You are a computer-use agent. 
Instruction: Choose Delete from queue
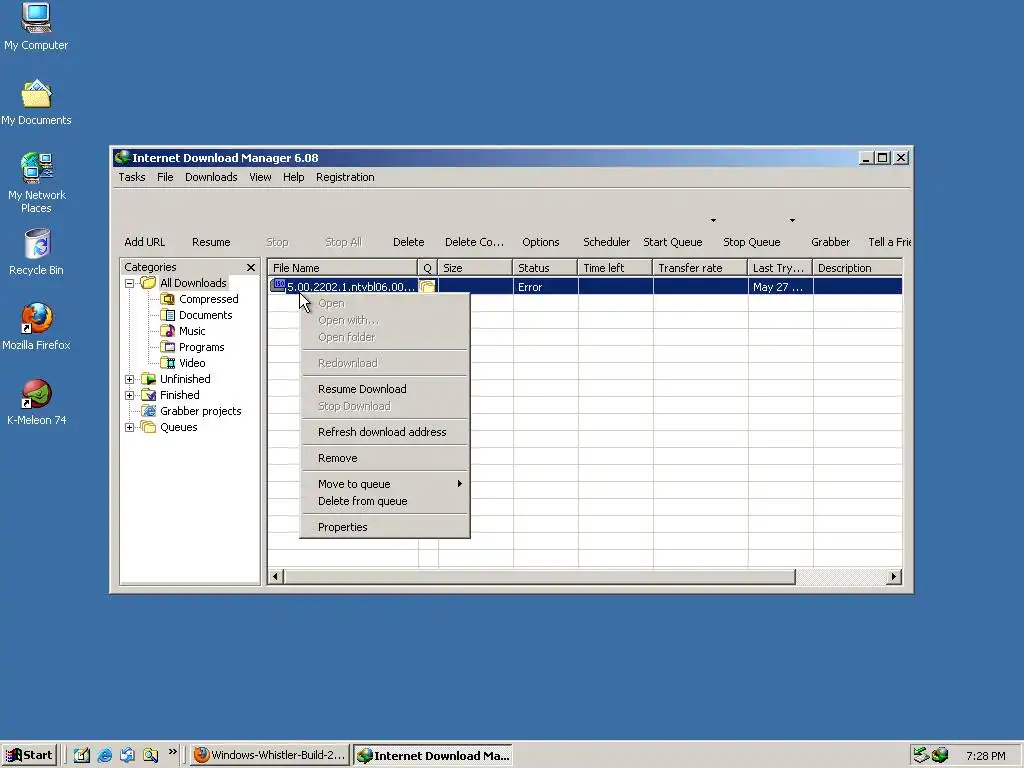(x=385, y=502)
